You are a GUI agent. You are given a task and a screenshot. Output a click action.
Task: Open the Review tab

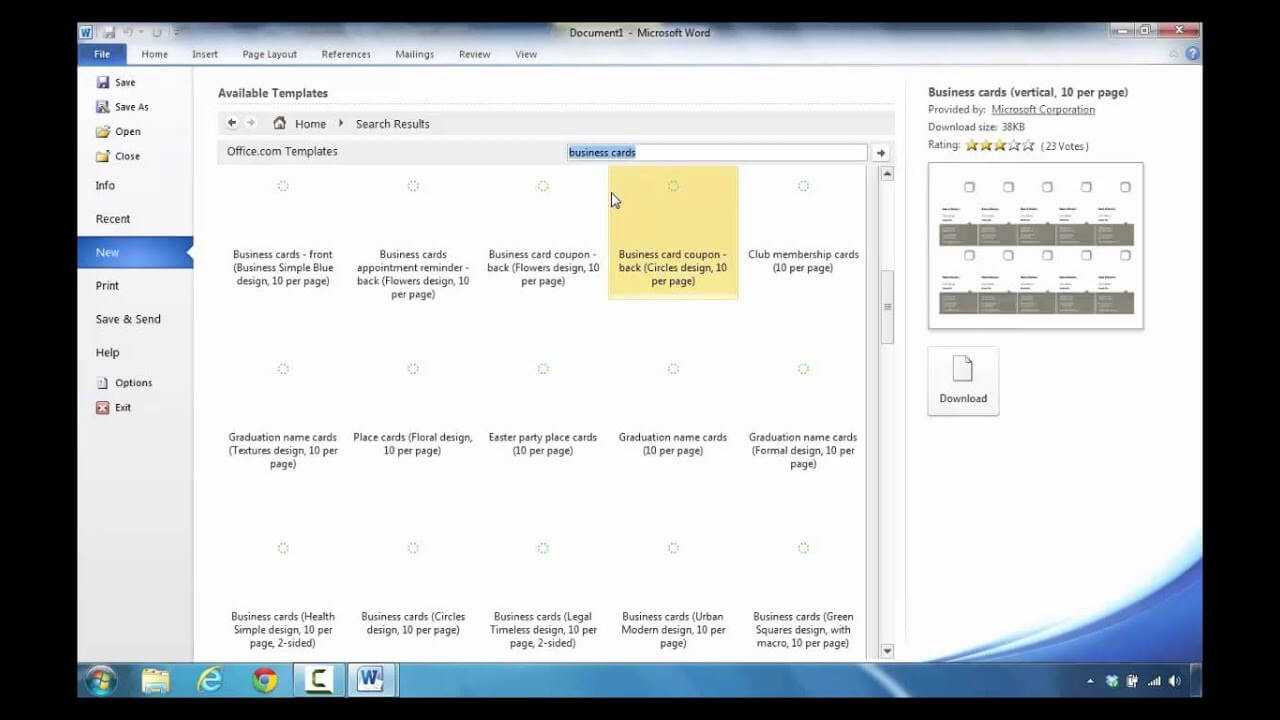[475, 54]
